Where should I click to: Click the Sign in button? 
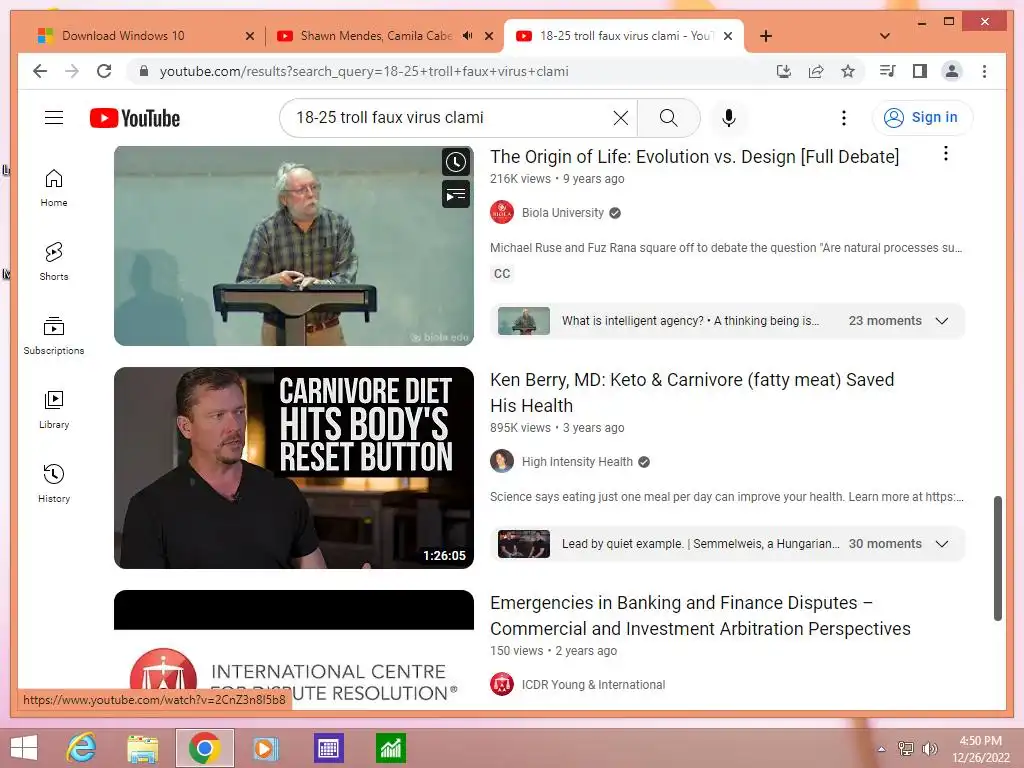point(921,118)
